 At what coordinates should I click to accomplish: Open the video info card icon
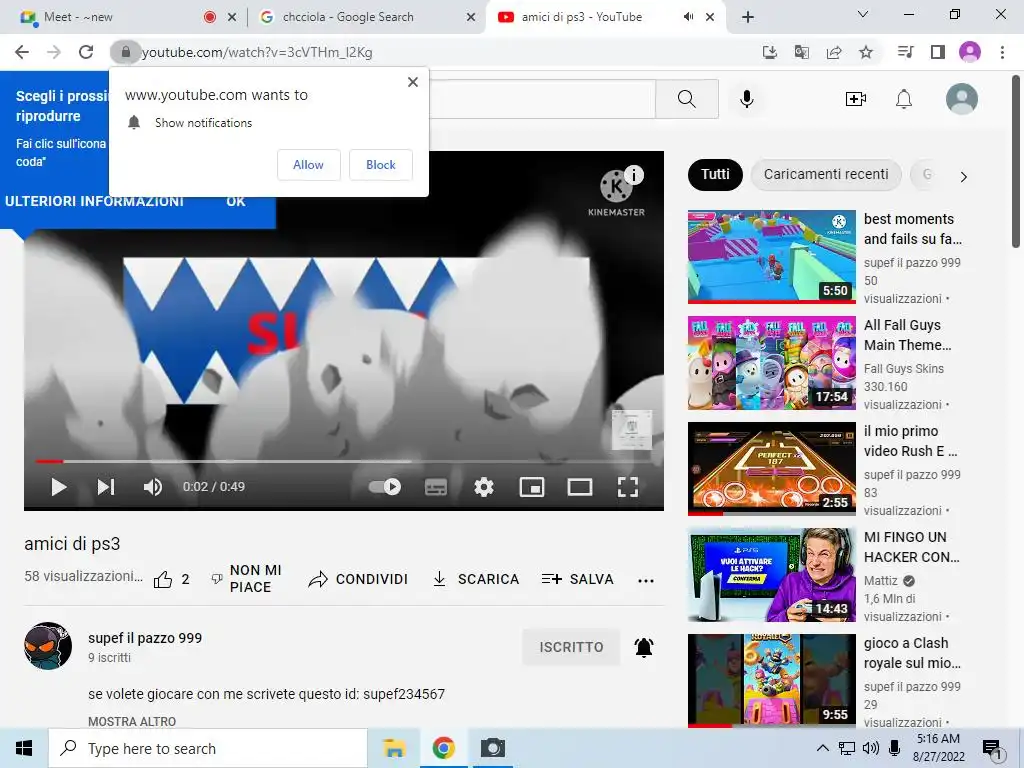633,175
